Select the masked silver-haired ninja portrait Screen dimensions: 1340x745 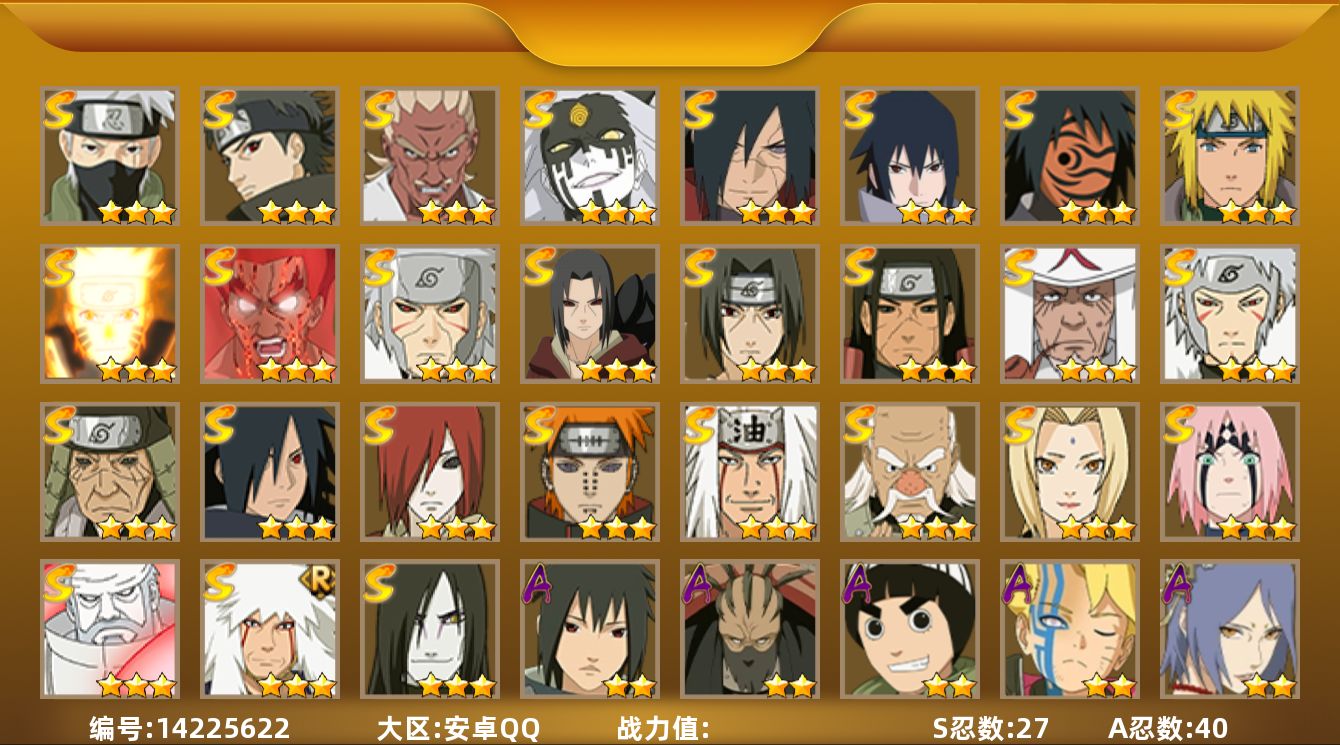[110, 155]
